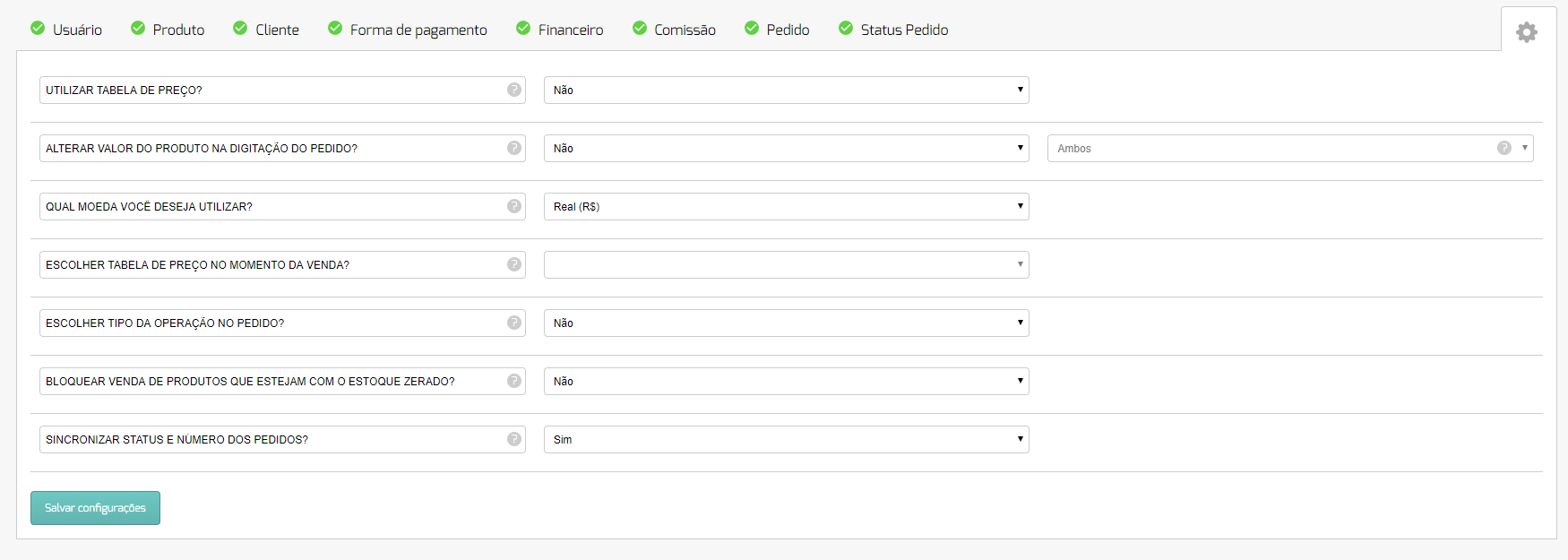Open the UTILIZAR TABELA DE PREÇO dropdown
The height and width of the screenshot is (560, 1568).
pyautogui.click(x=786, y=90)
